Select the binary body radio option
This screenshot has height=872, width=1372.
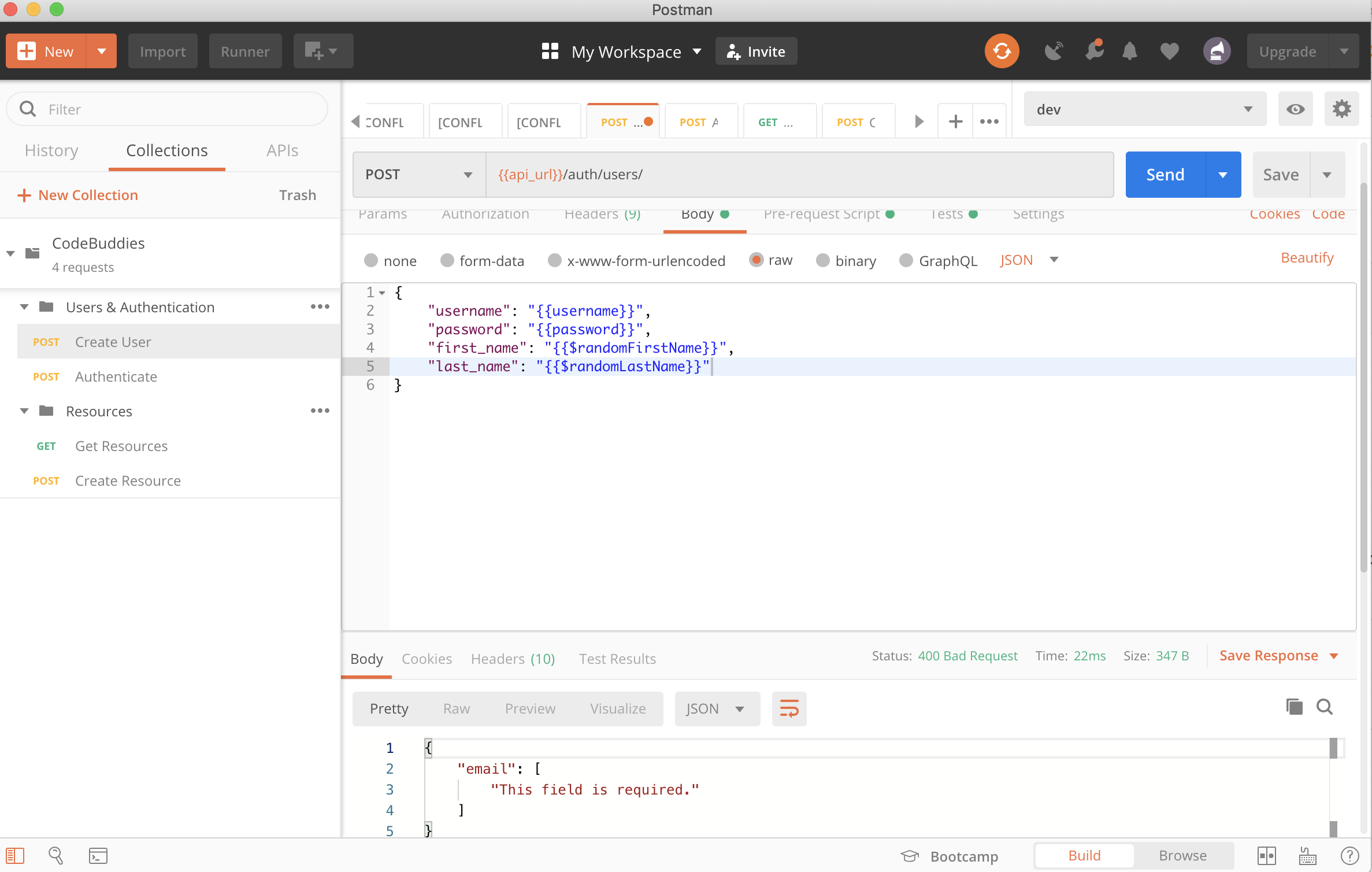coord(823,261)
